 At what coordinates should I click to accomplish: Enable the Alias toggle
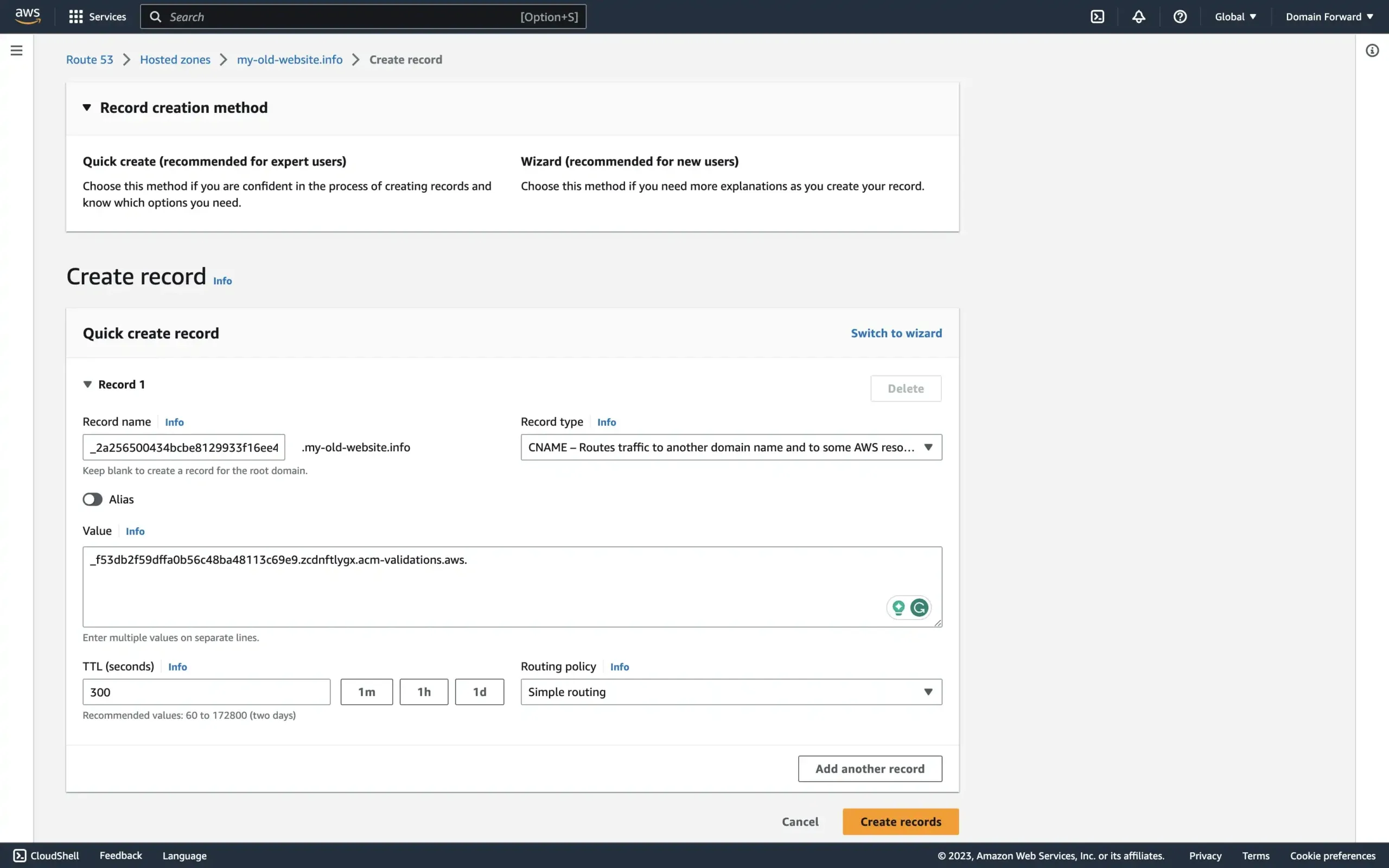(92, 499)
